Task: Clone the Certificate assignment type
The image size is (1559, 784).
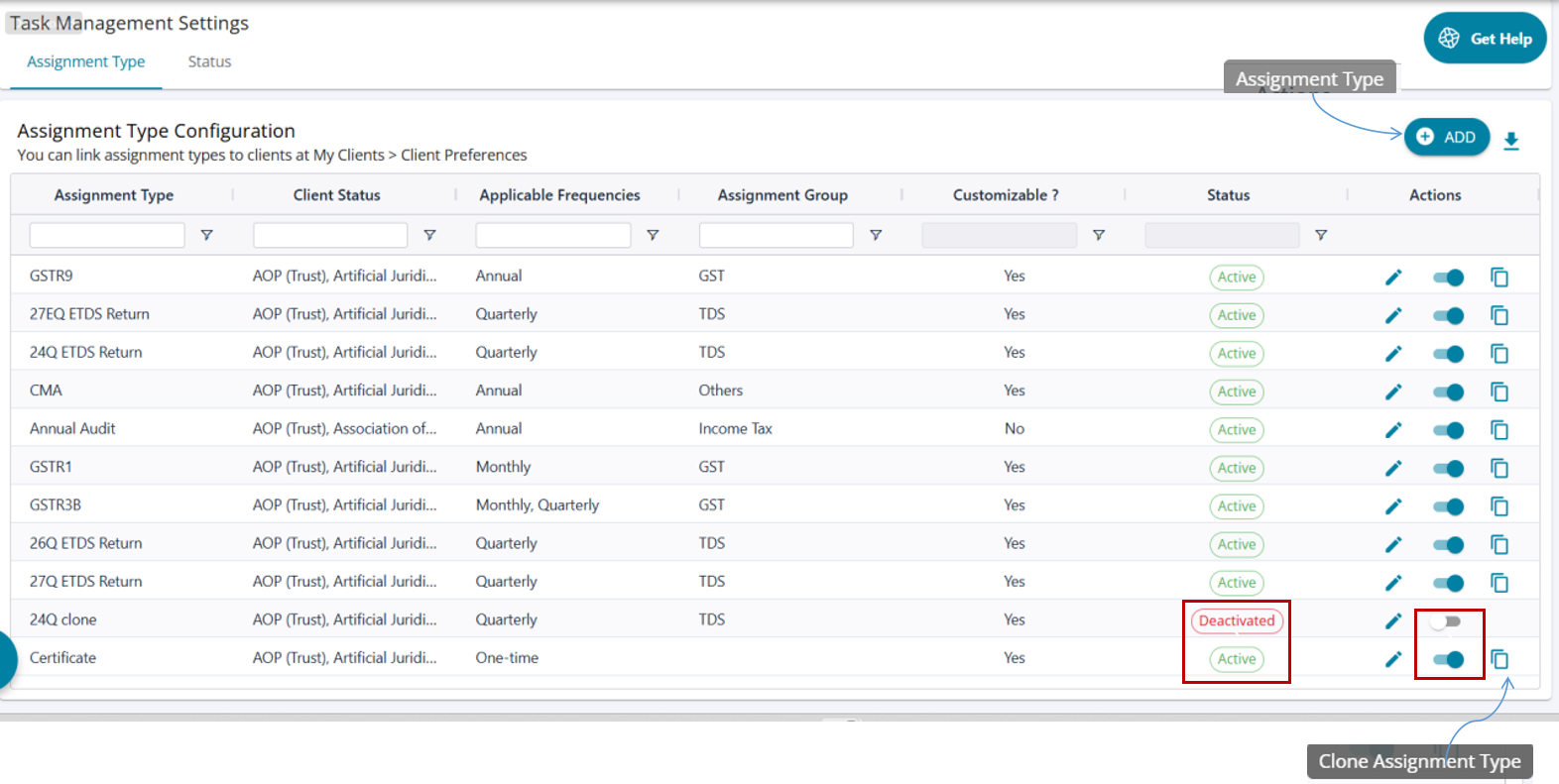Action: [1499, 659]
